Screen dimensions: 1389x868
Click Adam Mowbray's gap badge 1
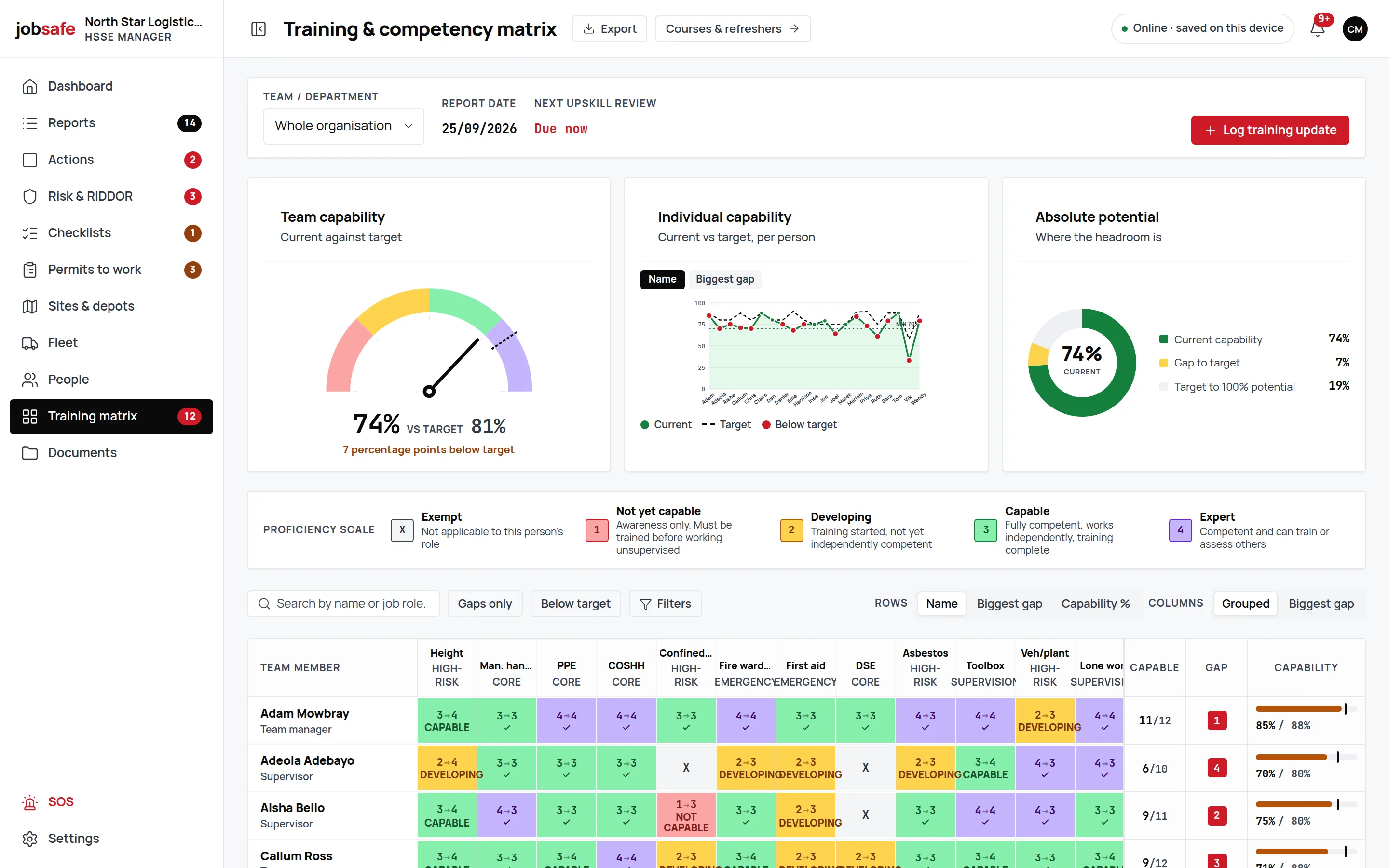[x=1217, y=720]
